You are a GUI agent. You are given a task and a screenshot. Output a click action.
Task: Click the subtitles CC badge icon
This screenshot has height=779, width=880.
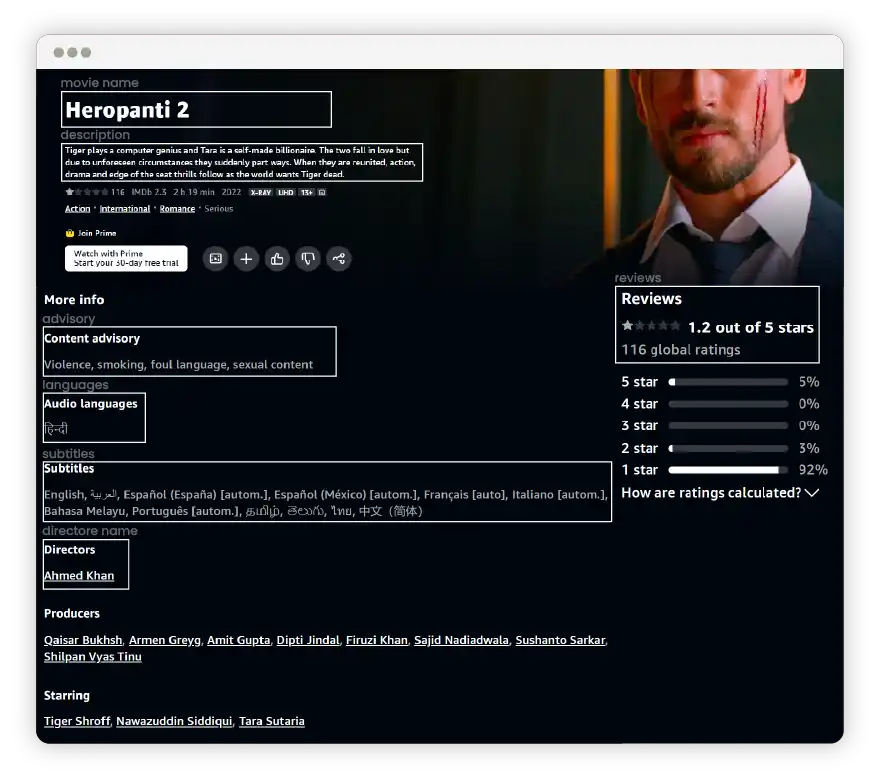[322, 193]
